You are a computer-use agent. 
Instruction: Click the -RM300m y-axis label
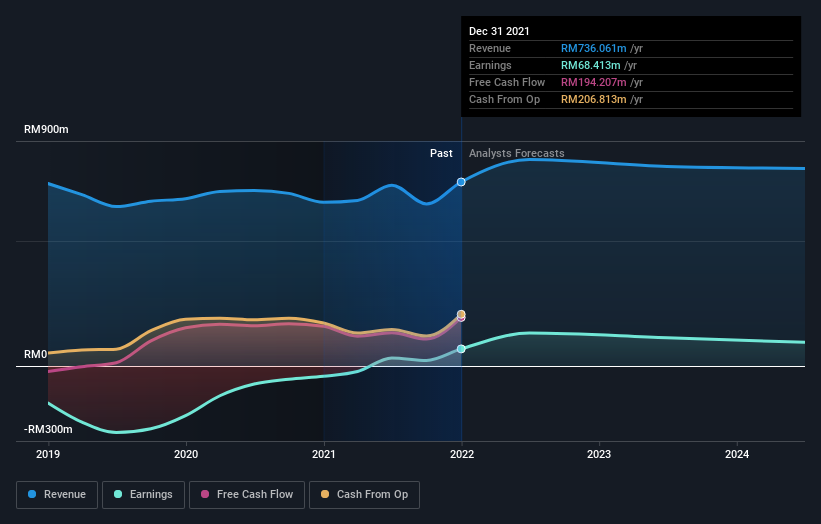(49, 429)
